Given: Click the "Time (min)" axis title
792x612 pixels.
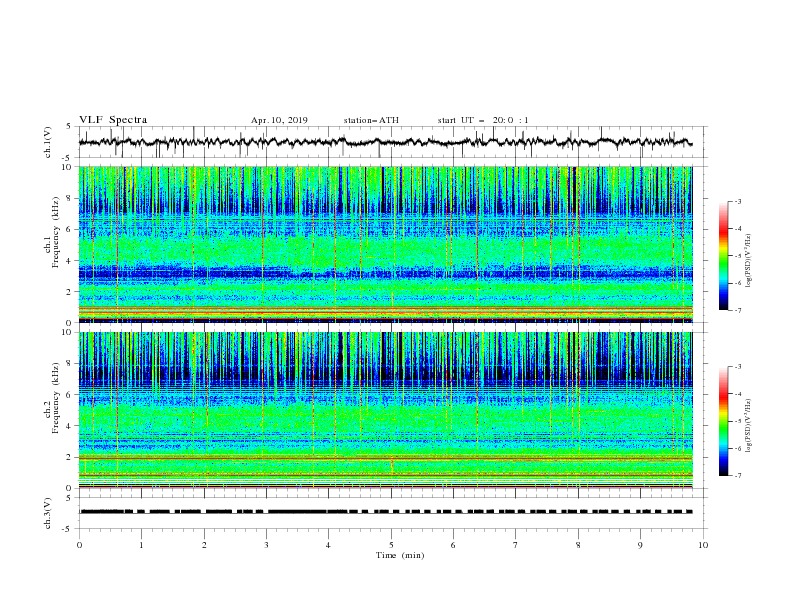Looking at the screenshot, I should click(x=400, y=555).
